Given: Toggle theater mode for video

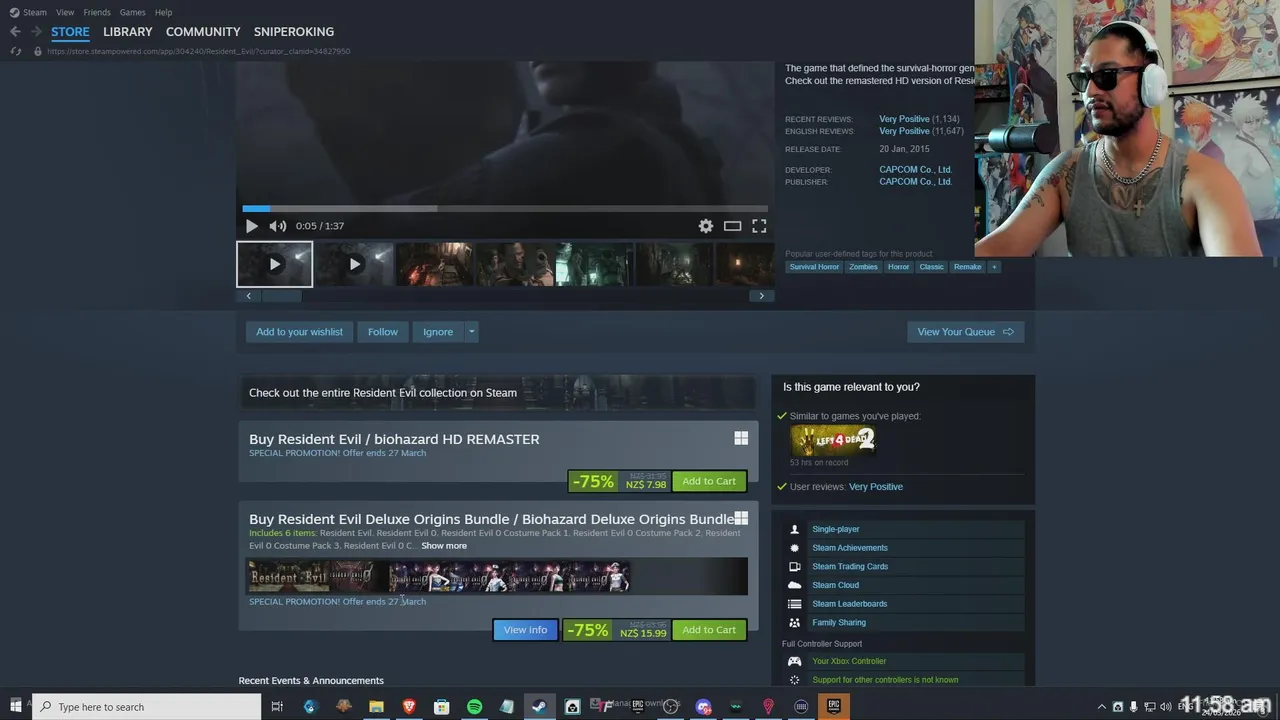Looking at the screenshot, I should tap(733, 226).
